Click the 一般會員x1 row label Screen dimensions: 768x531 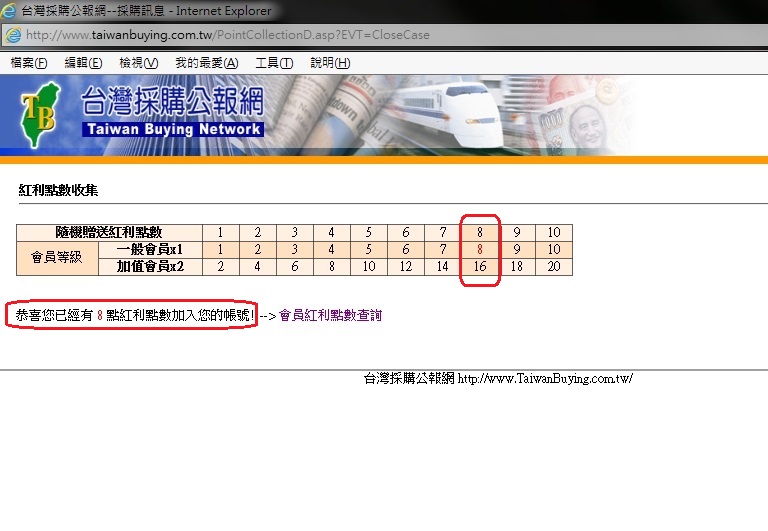click(150, 250)
